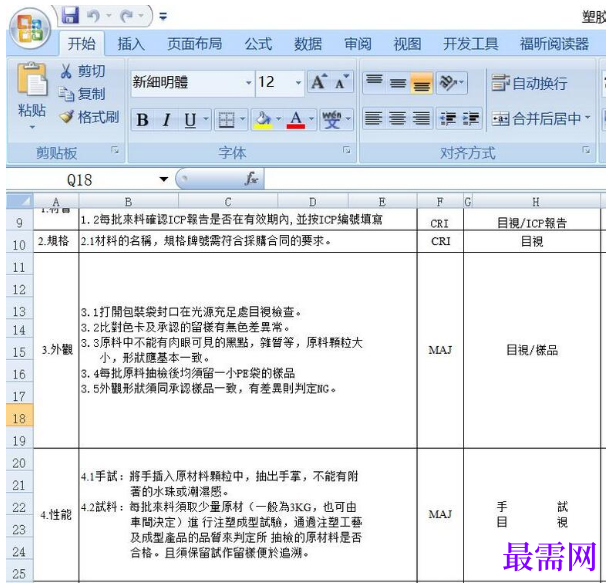Click the Office button logo
This screenshot has width=615, height=588.
[31, 31]
